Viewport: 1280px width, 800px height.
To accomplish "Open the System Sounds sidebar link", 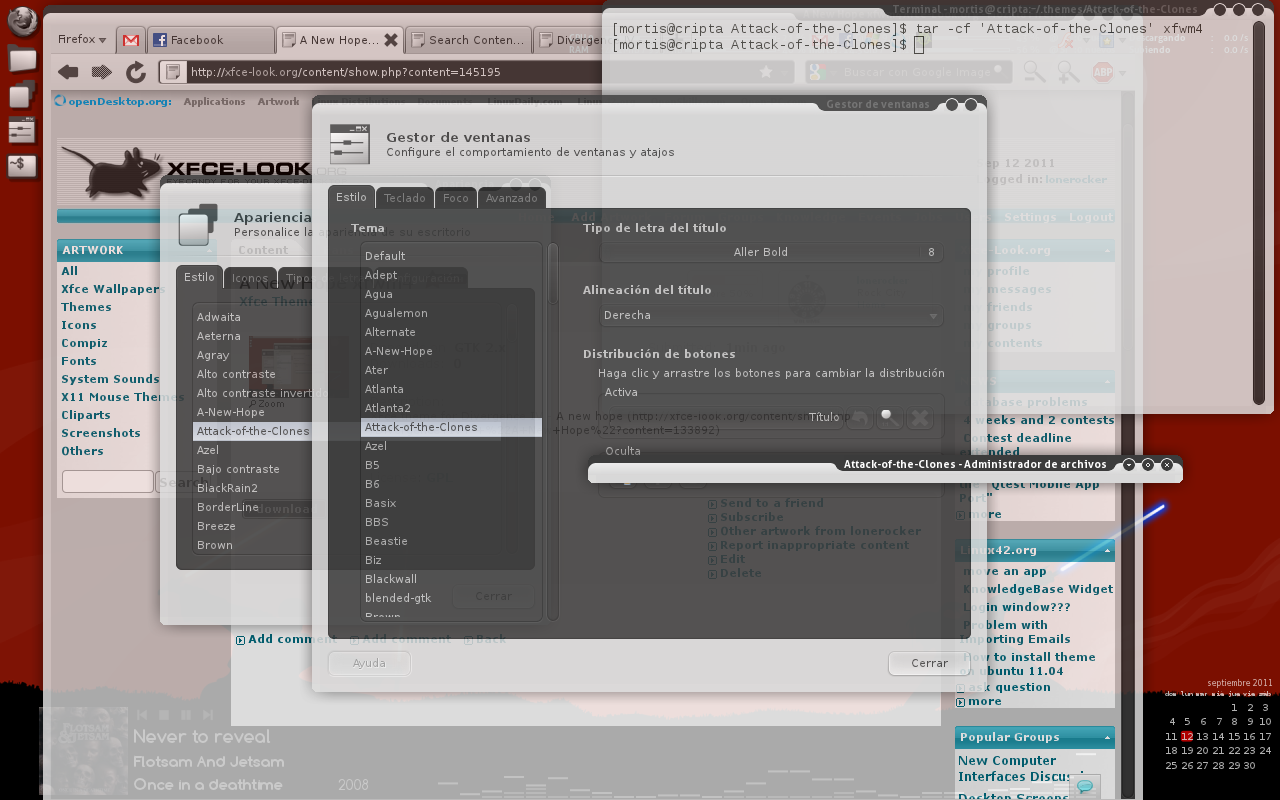I will click(x=110, y=379).
